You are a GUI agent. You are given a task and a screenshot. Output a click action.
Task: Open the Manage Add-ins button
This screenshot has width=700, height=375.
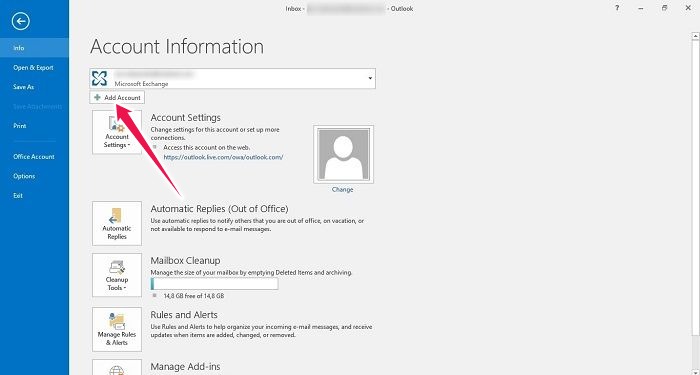coord(117,367)
